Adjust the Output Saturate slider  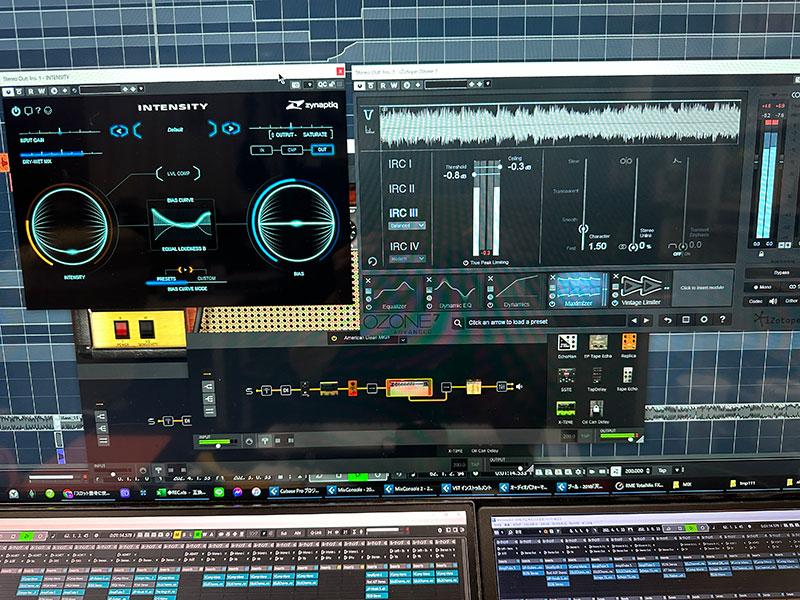tap(291, 127)
